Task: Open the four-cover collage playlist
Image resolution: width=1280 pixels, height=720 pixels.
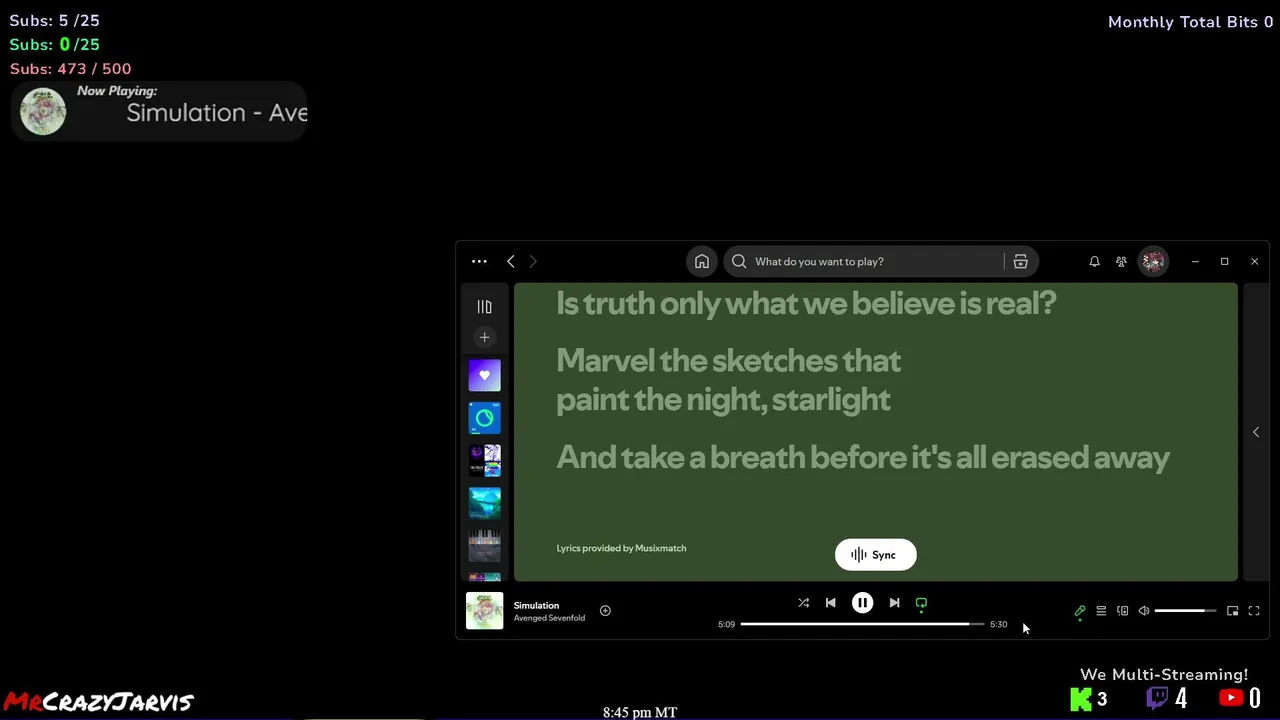Action: (484, 461)
